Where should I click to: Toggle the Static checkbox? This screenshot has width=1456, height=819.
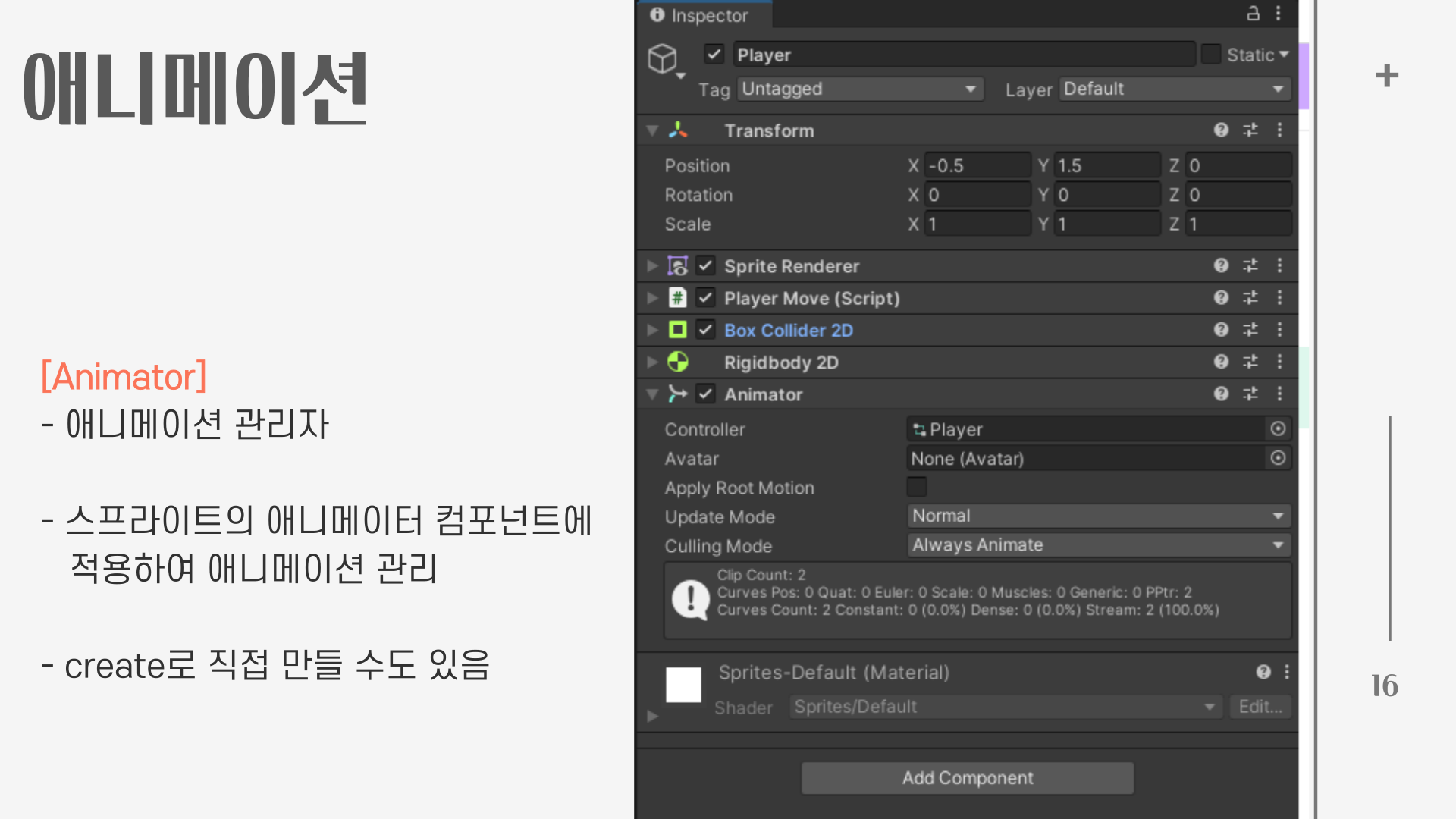(1211, 55)
